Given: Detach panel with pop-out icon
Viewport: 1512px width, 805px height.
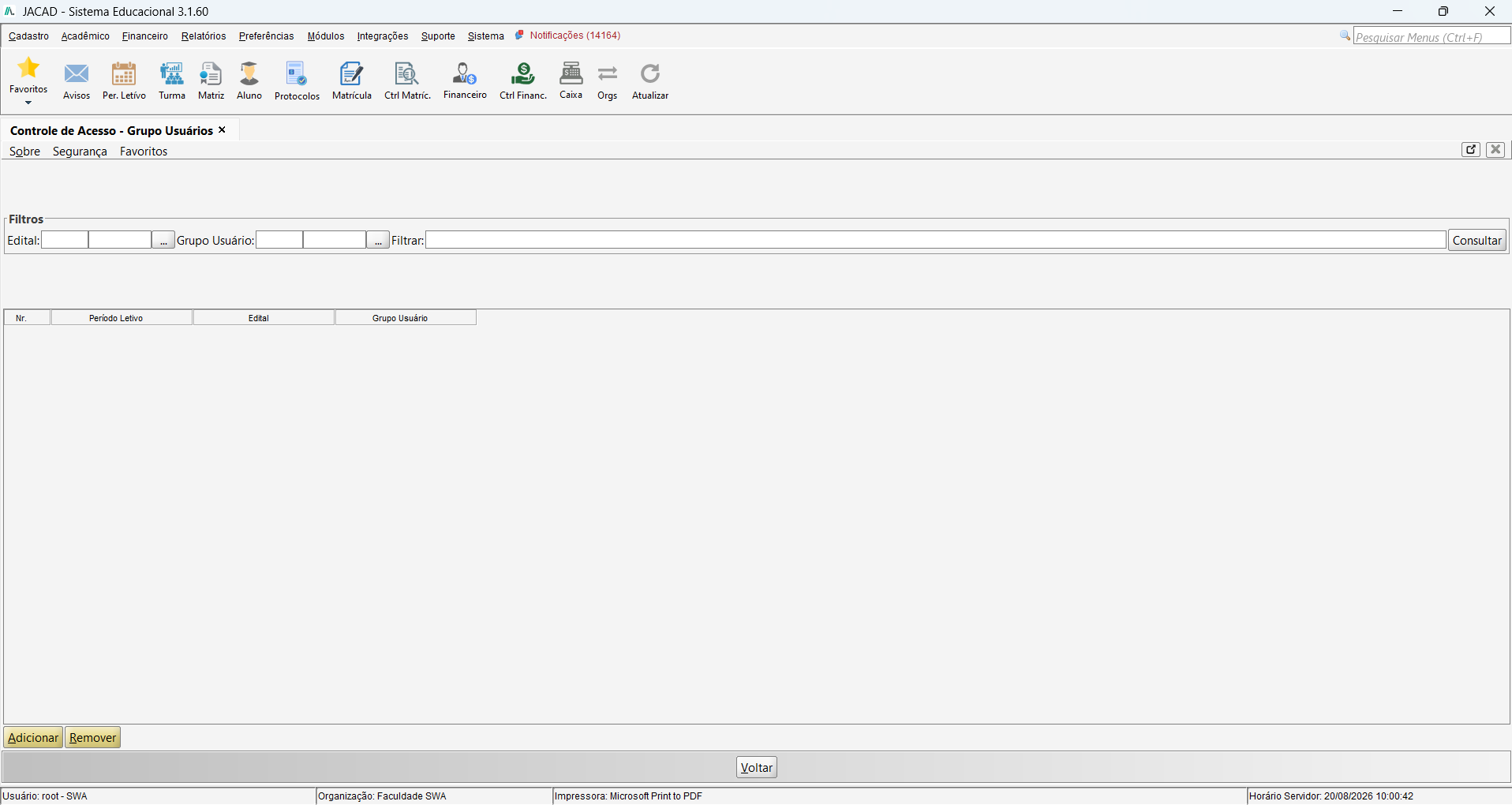Looking at the screenshot, I should [1471, 150].
